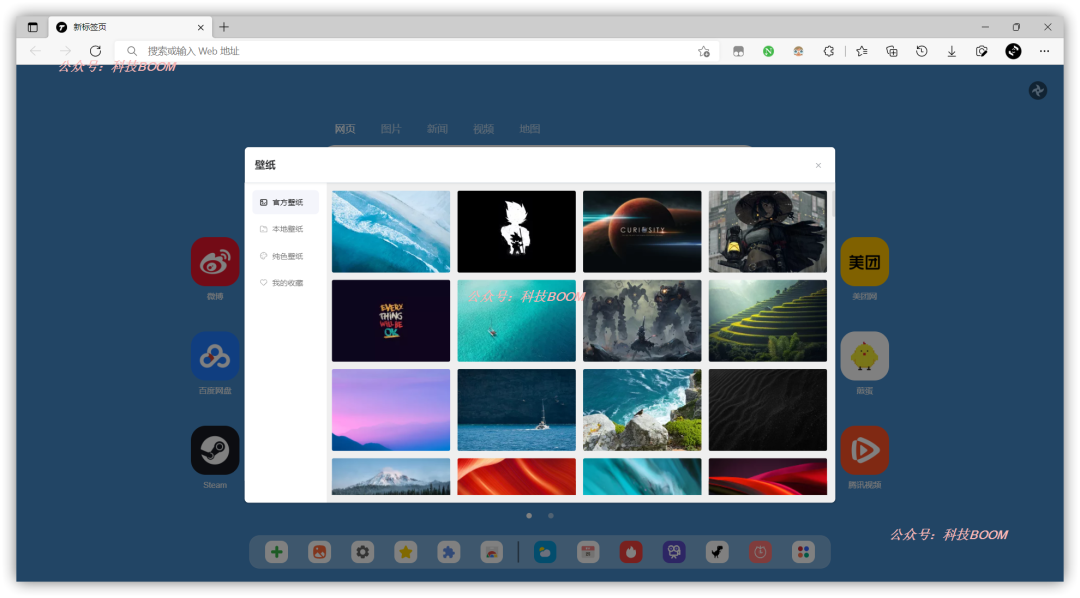
Task: Open the calendar icon in dock
Action: coord(588,552)
